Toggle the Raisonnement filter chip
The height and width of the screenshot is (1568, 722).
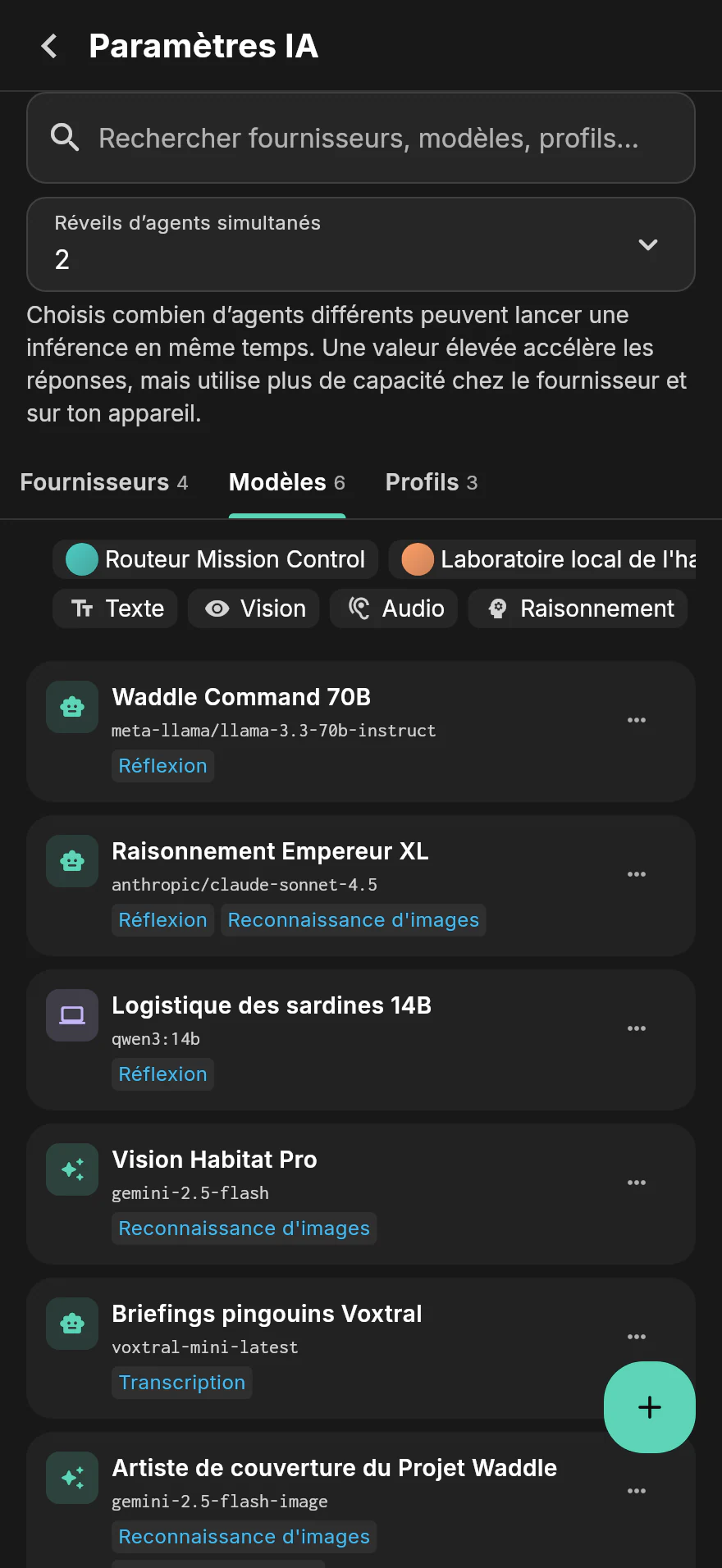(578, 609)
